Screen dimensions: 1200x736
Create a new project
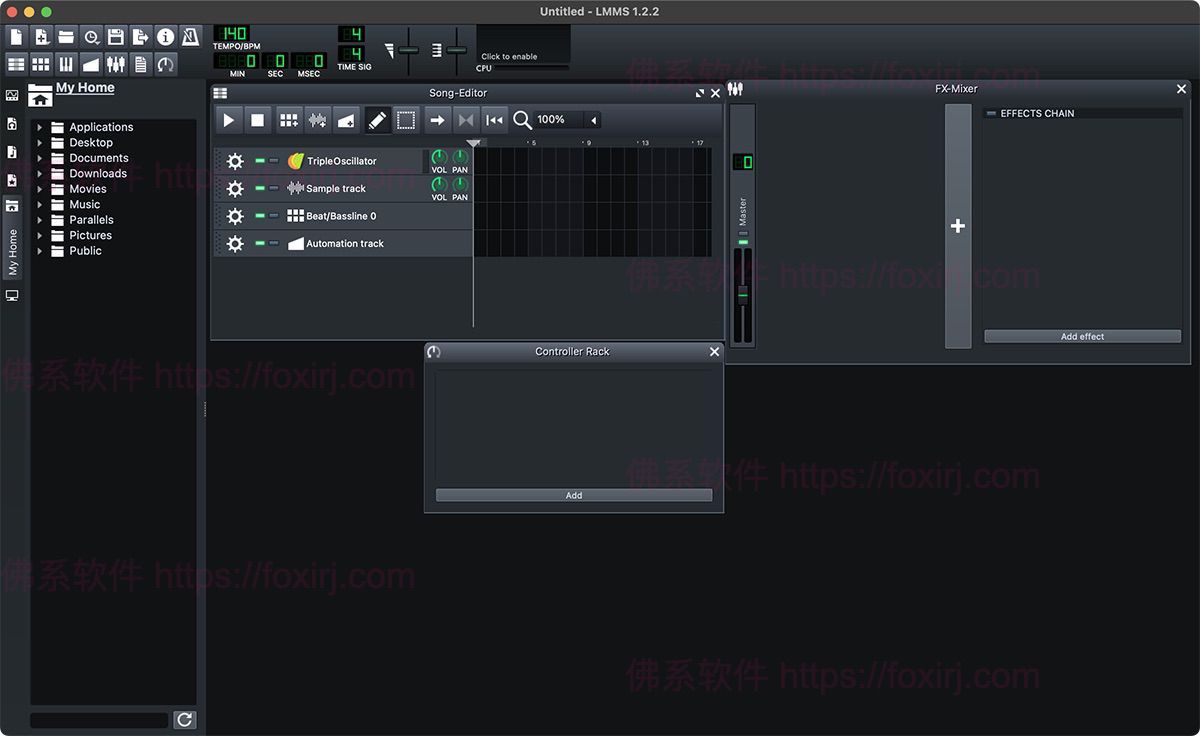coord(16,36)
